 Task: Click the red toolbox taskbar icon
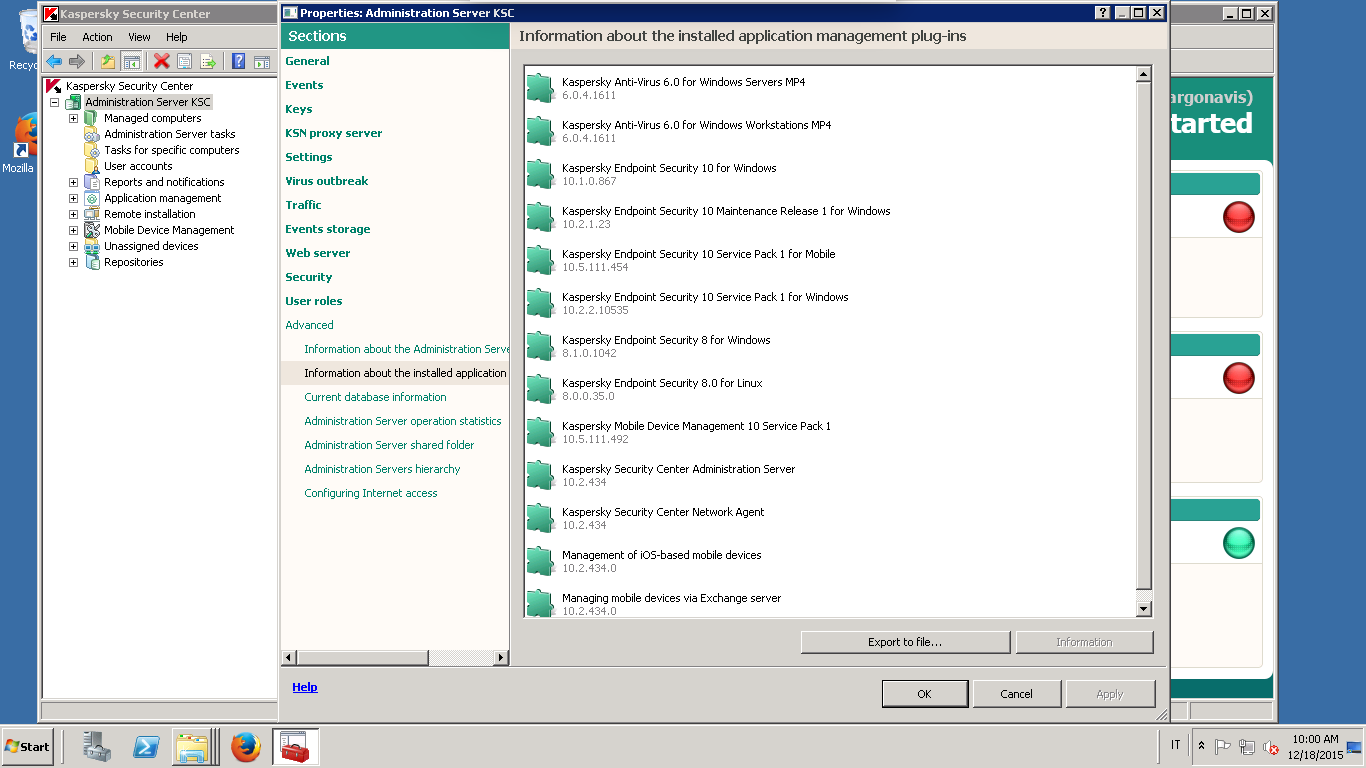click(296, 746)
